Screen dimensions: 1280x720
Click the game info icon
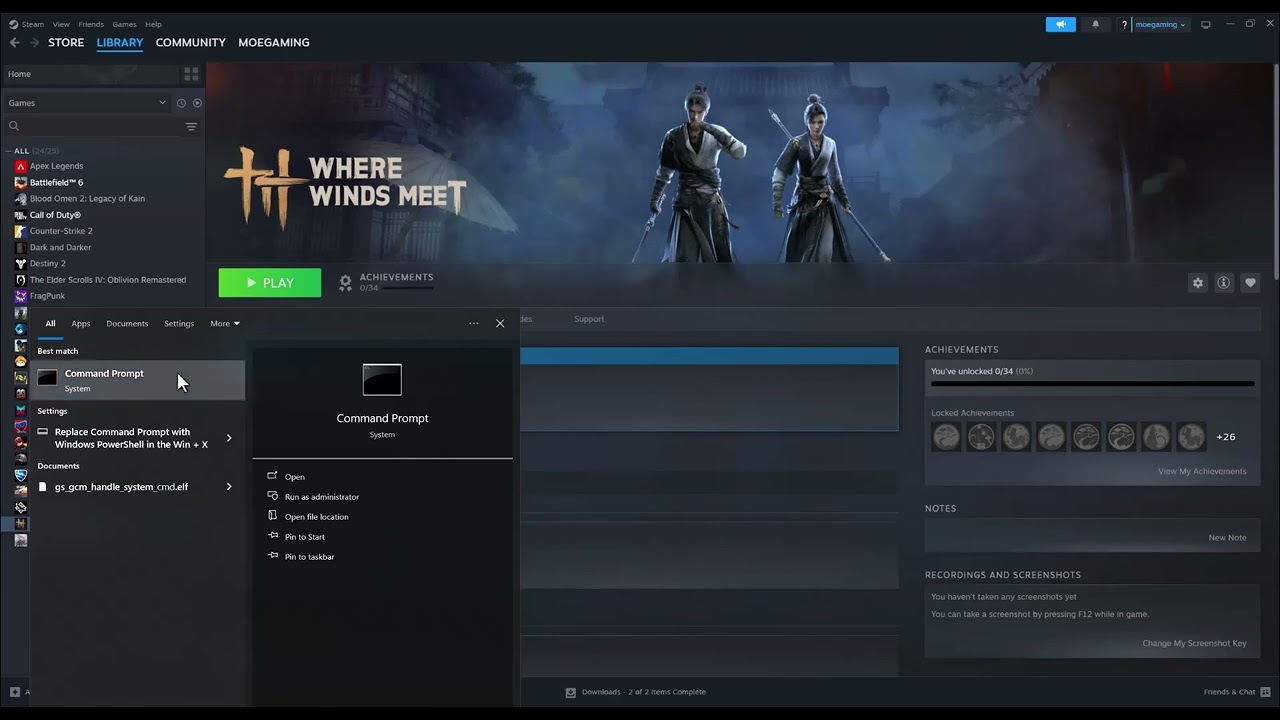pos(1223,283)
